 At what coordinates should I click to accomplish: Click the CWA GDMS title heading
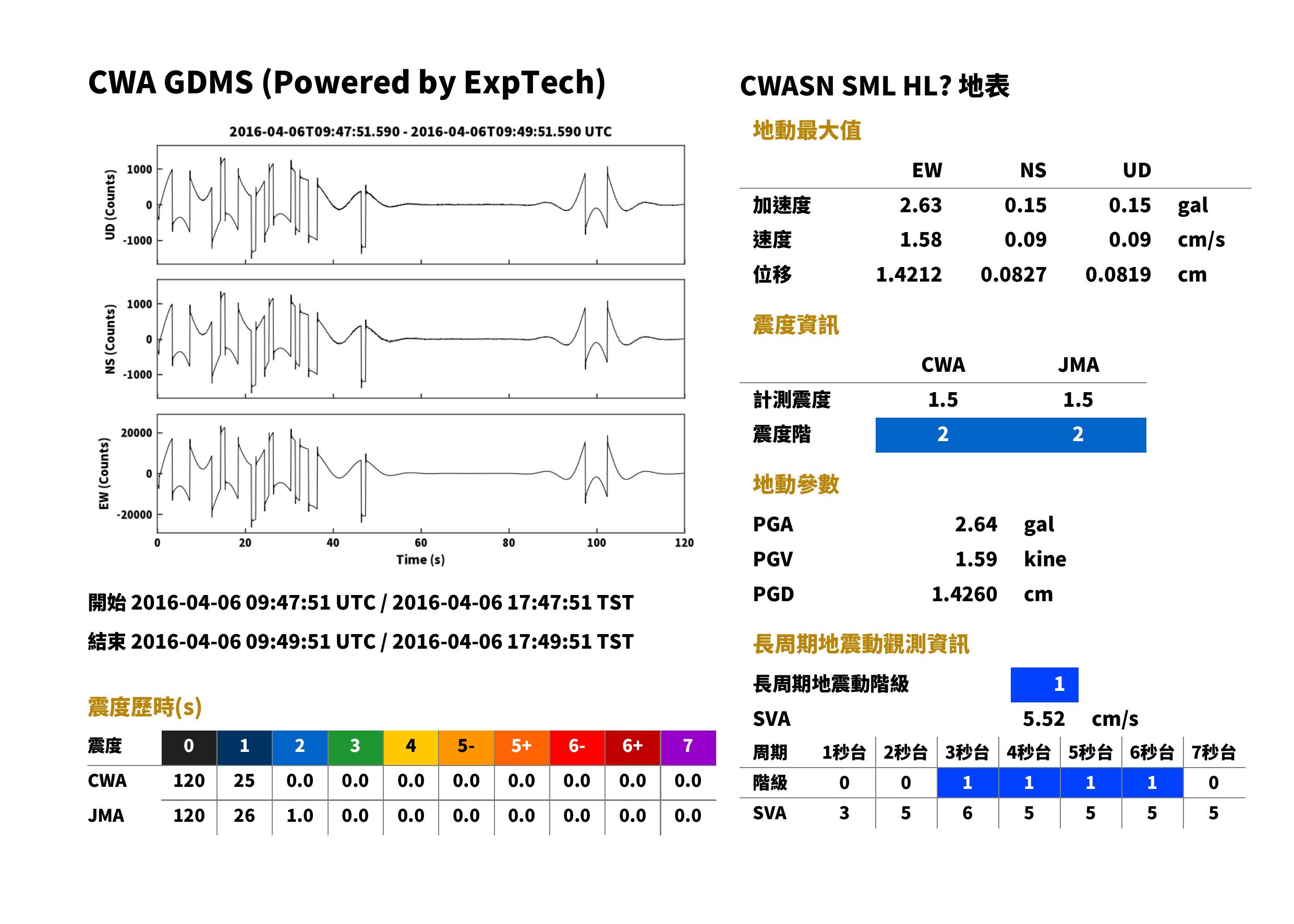coord(346,82)
